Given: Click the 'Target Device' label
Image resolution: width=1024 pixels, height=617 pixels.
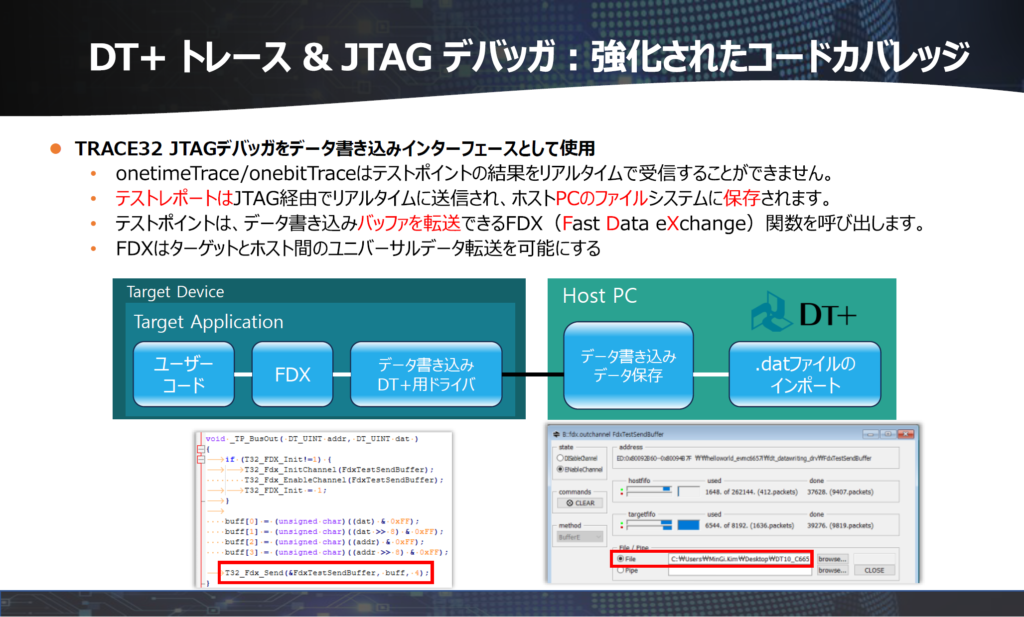Looking at the screenshot, I should coord(175,292).
